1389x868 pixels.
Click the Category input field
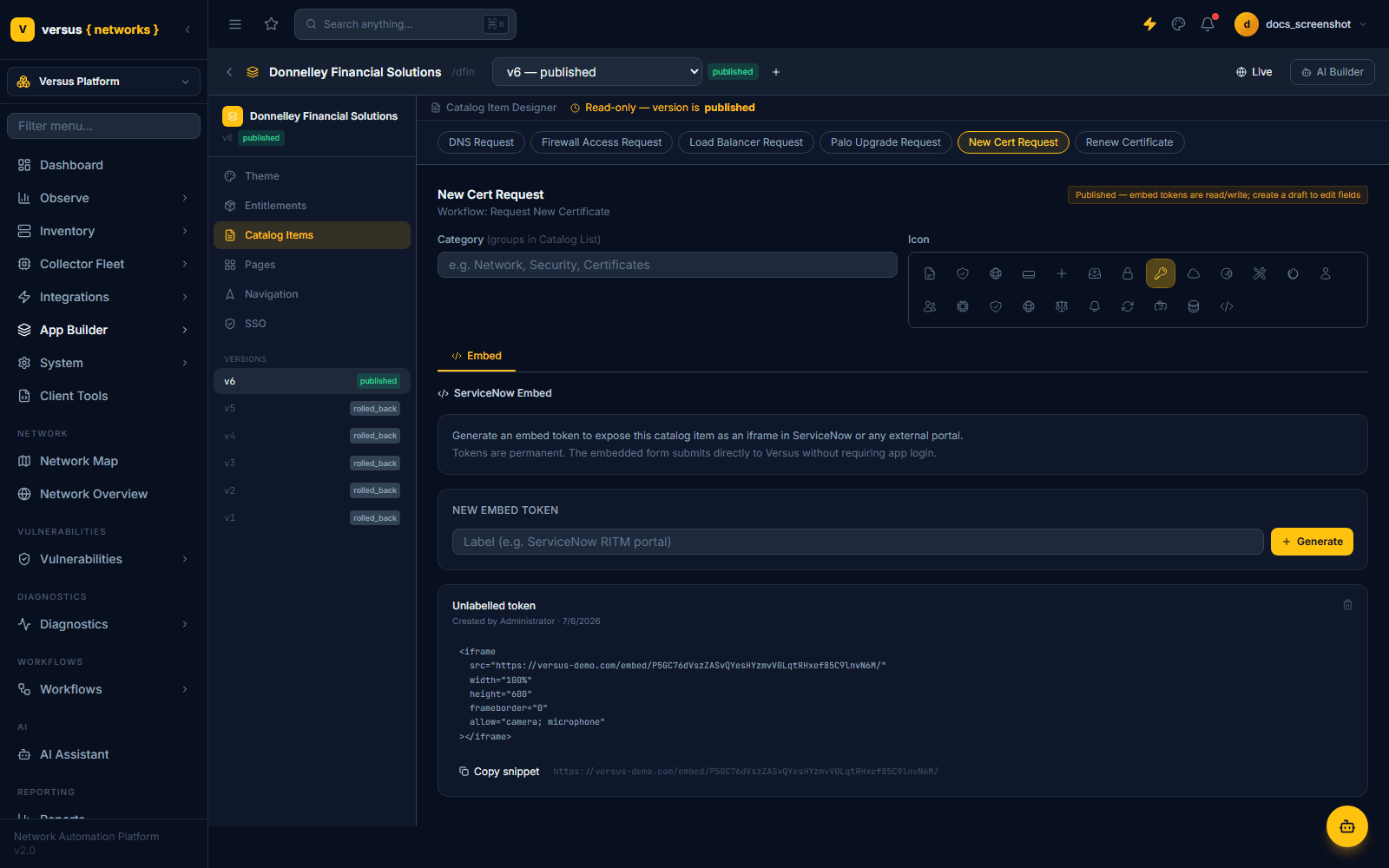[x=668, y=265]
